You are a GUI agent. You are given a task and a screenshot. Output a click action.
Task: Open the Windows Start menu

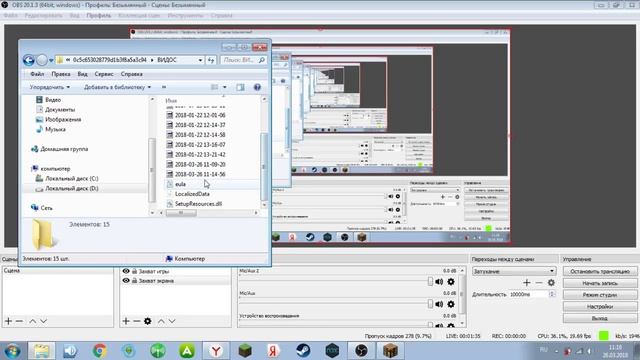point(12,351)
